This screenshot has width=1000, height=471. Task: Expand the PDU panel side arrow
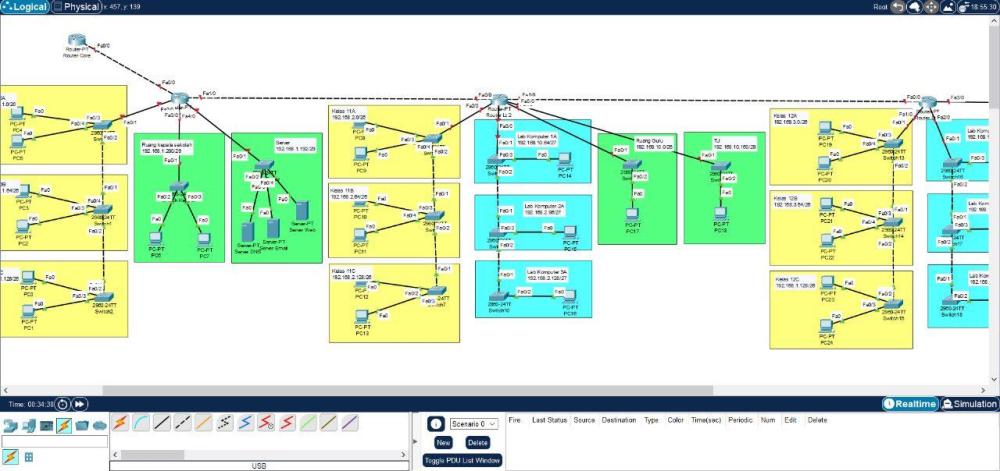pyautogui.click(x=416, y=442)
